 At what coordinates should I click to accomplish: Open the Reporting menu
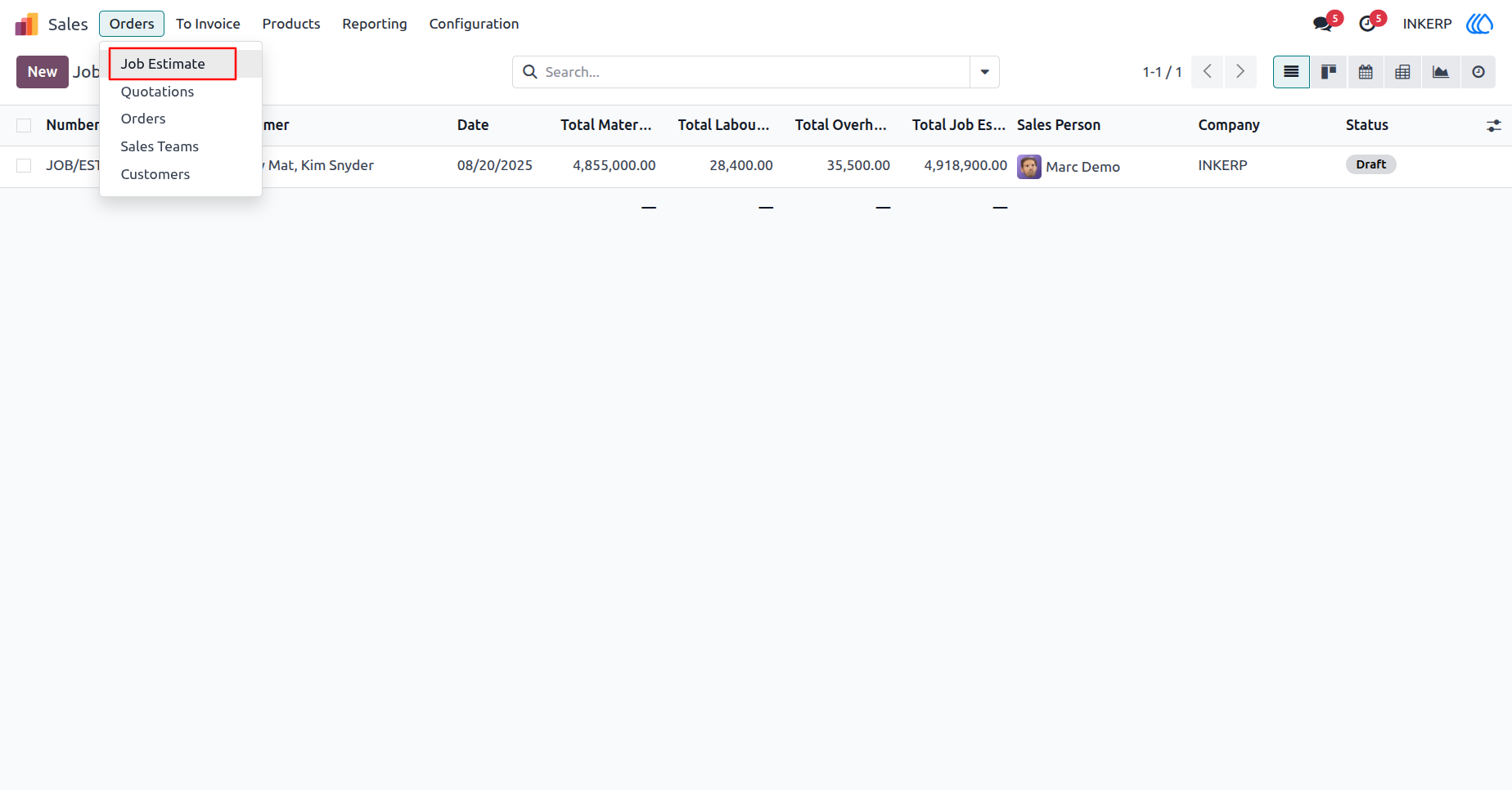(x=375, y=24)
